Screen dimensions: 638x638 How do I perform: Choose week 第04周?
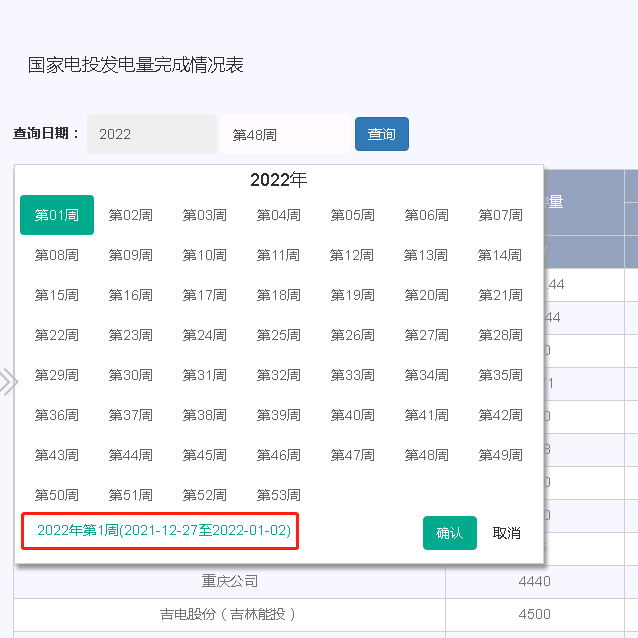coord(279,215)
